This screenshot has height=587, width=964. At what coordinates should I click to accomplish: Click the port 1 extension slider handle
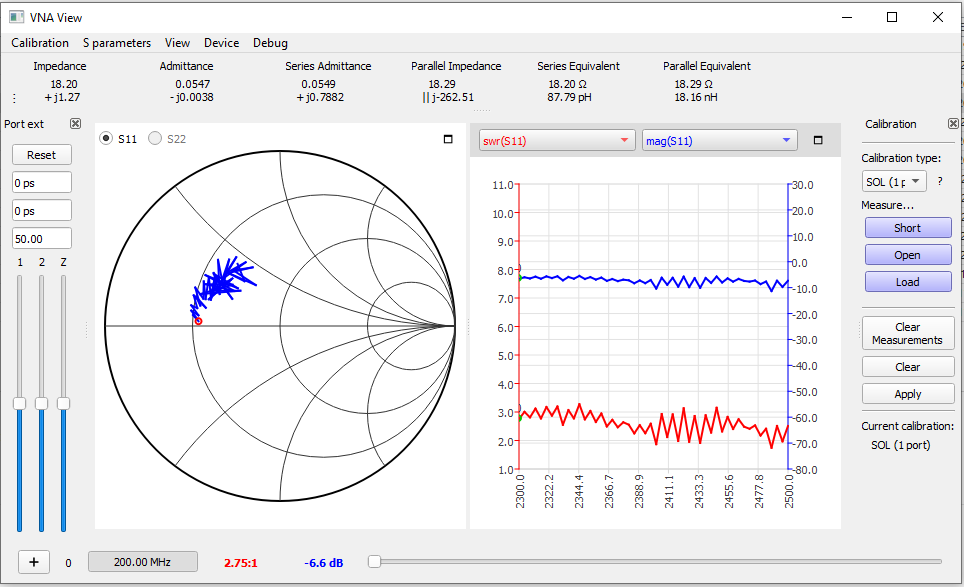click(x=20, y=403)
